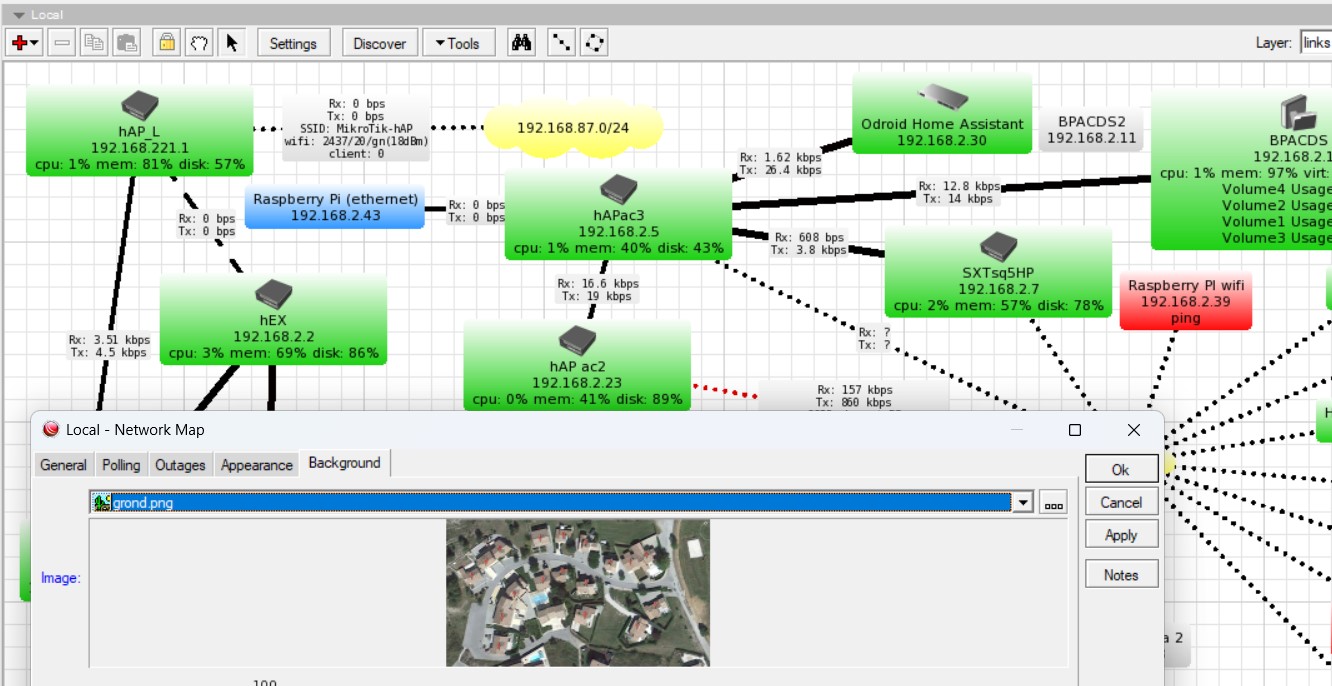Select the hand drag tool
Viewport: 1332px width, 686px height.
click(199, 43)
